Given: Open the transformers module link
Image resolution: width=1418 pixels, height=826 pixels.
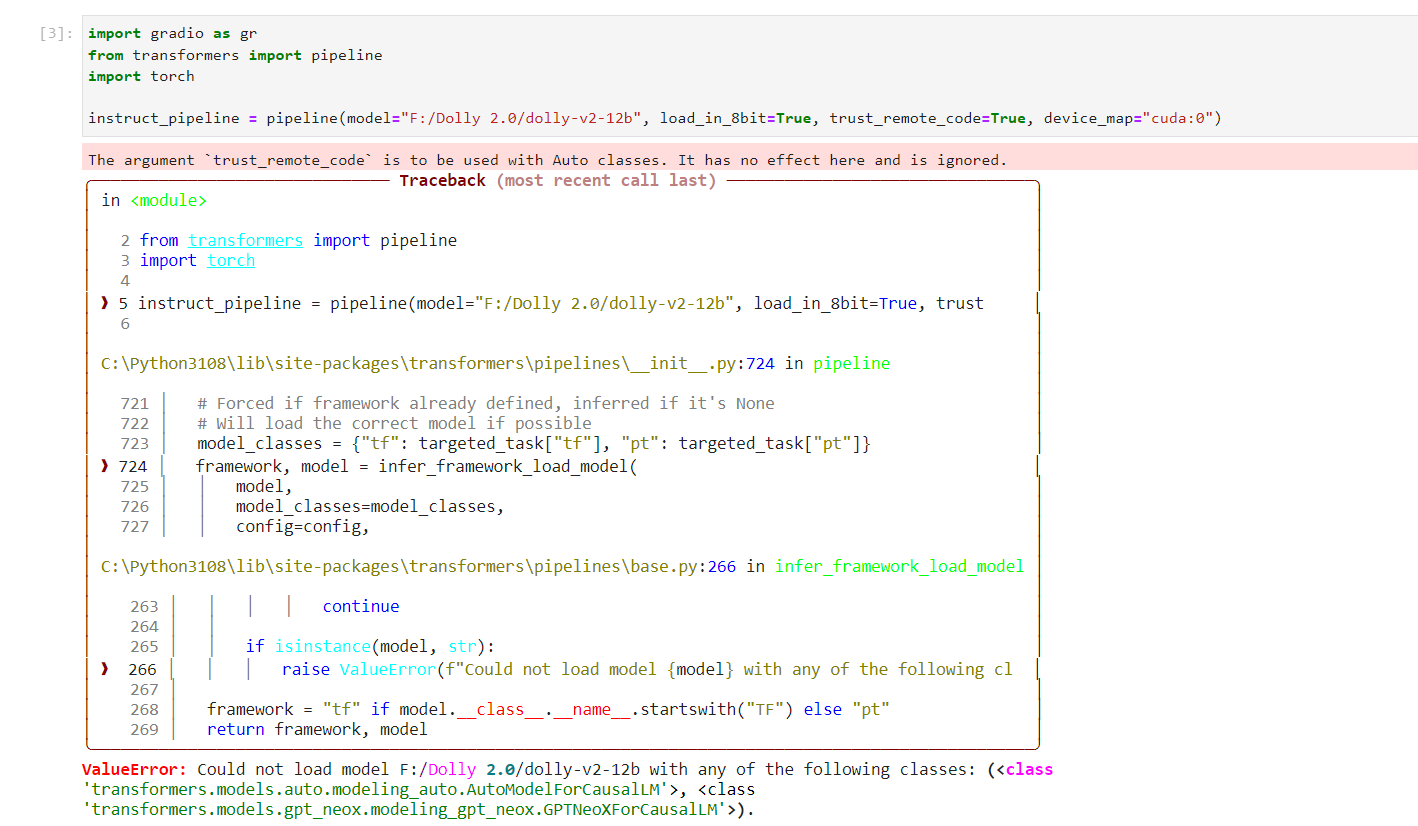Looking at the screenshot, I should [245, 240].
